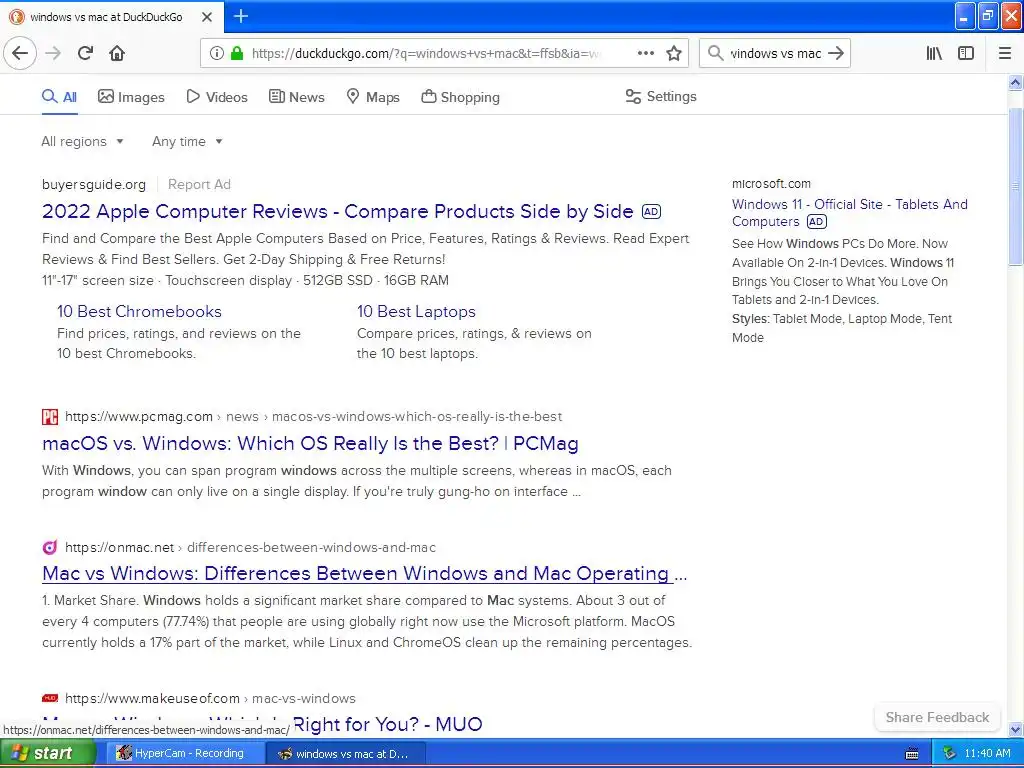Open the Shopping search tab
The image size is (1024, 768).
(x=460, y=97)
